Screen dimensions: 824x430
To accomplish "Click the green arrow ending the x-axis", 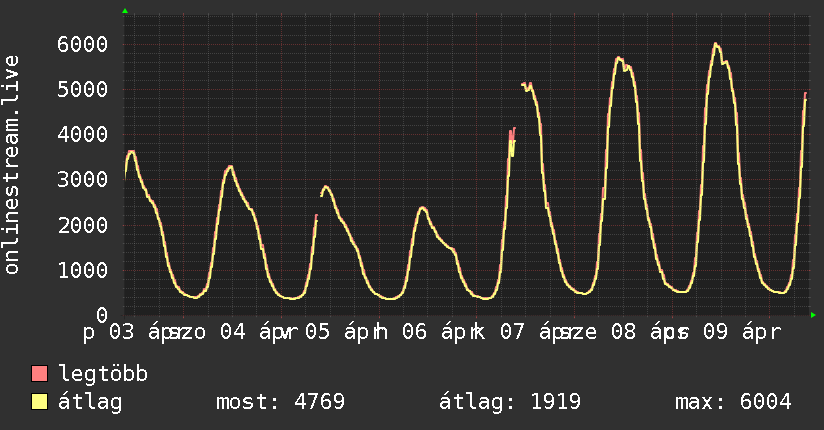I will [813, 315].
